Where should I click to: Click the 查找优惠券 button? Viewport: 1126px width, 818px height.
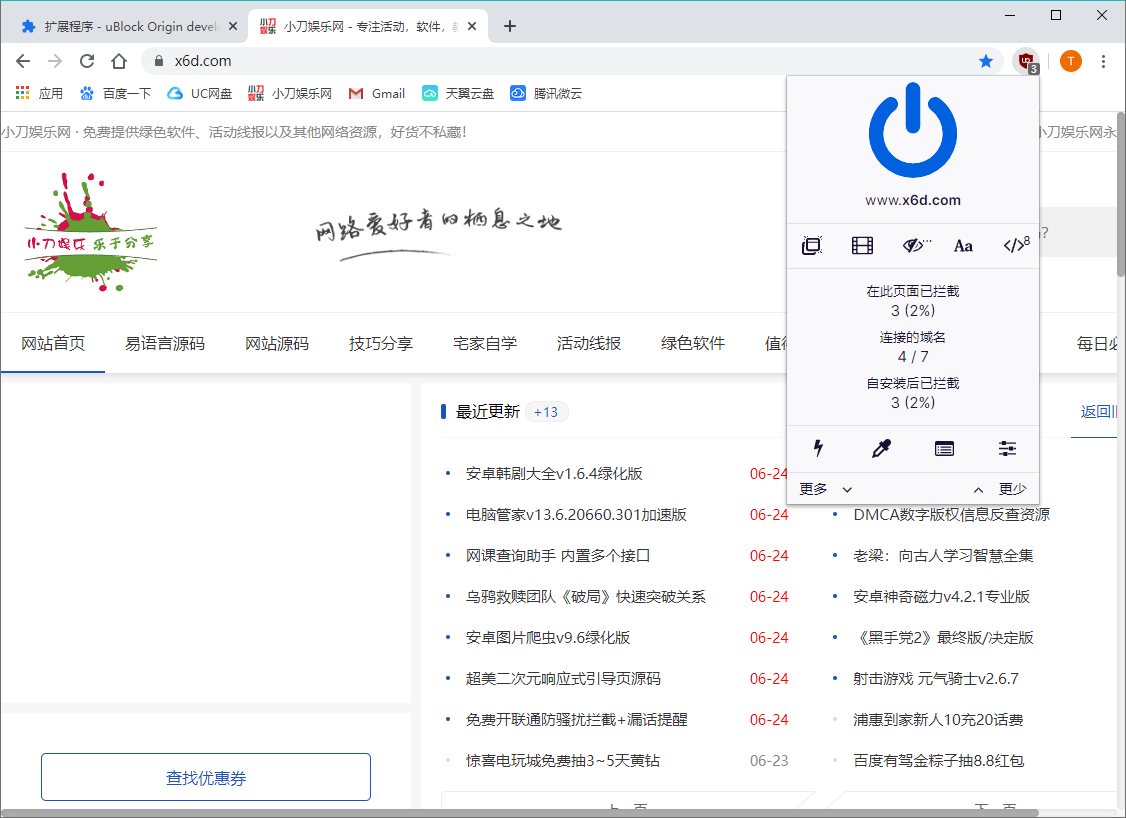click(x=206, y=777)
